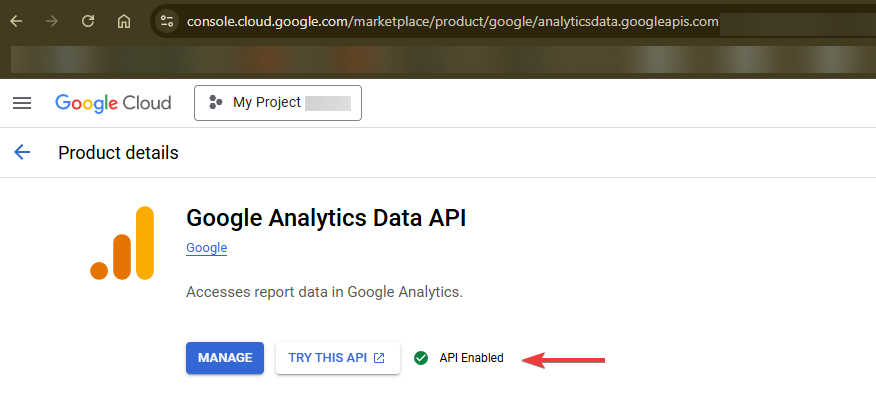Click the green API Enabled checkmark icon
The width and height of the screenshot is (876, 409).
[x=421, y=358]
